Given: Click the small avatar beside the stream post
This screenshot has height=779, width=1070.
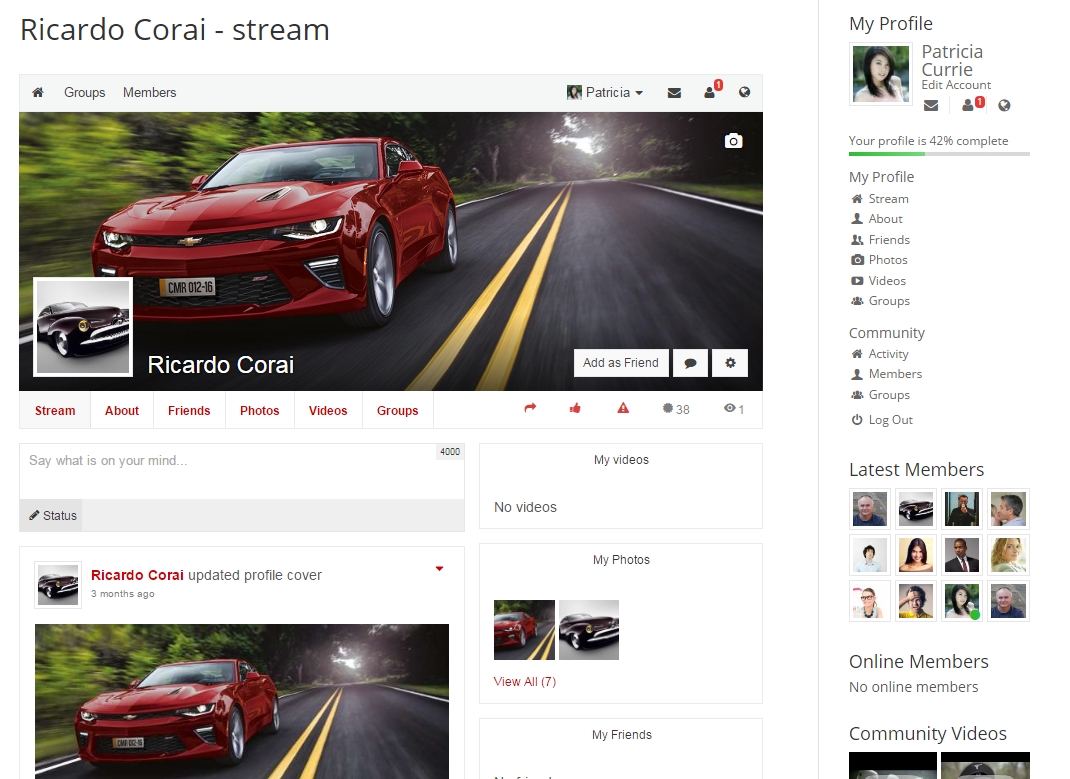Looking at the screenshot, I should (x=58, y=585).
